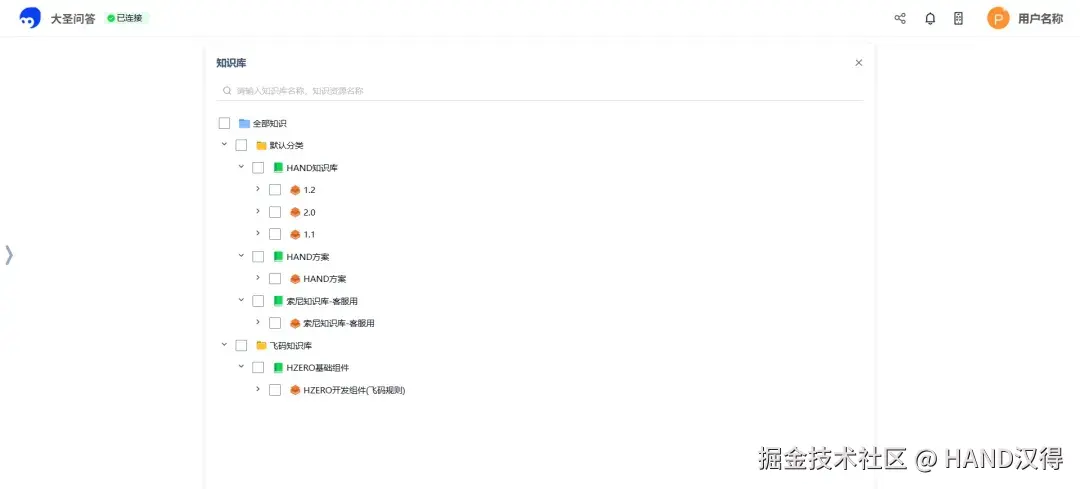This screenshot has width=1080, height=489.
Task: Click the 知识库 dialog title
Action: coord(231,63)
